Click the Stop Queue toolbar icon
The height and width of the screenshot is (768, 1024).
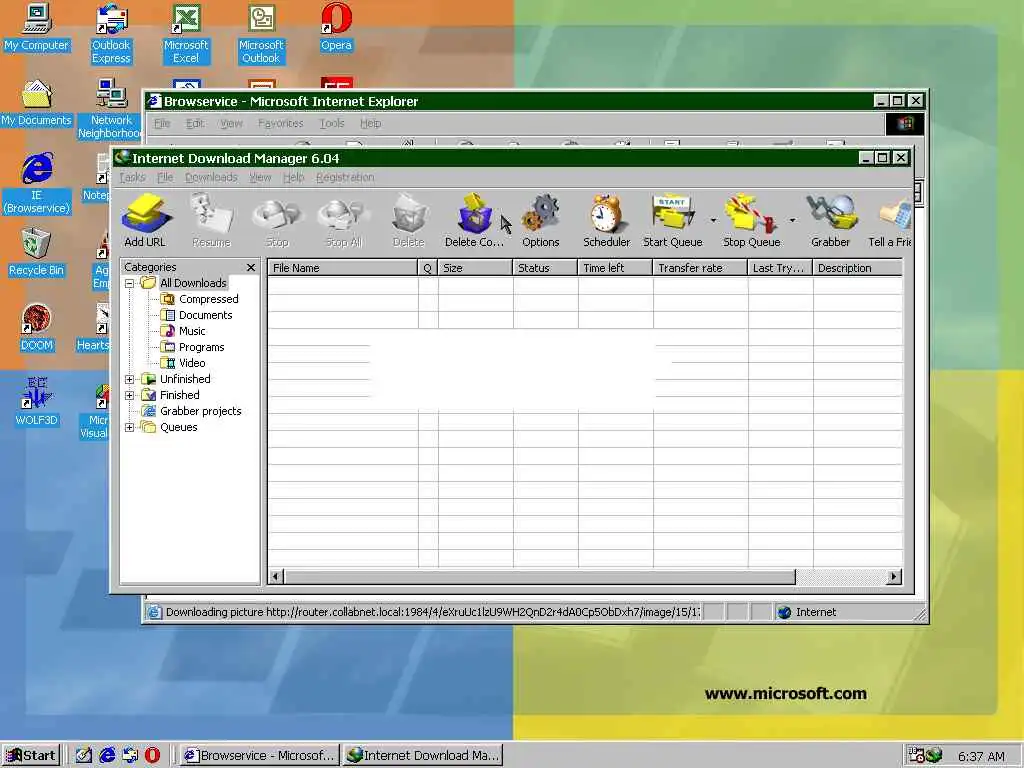pos(752,221)
